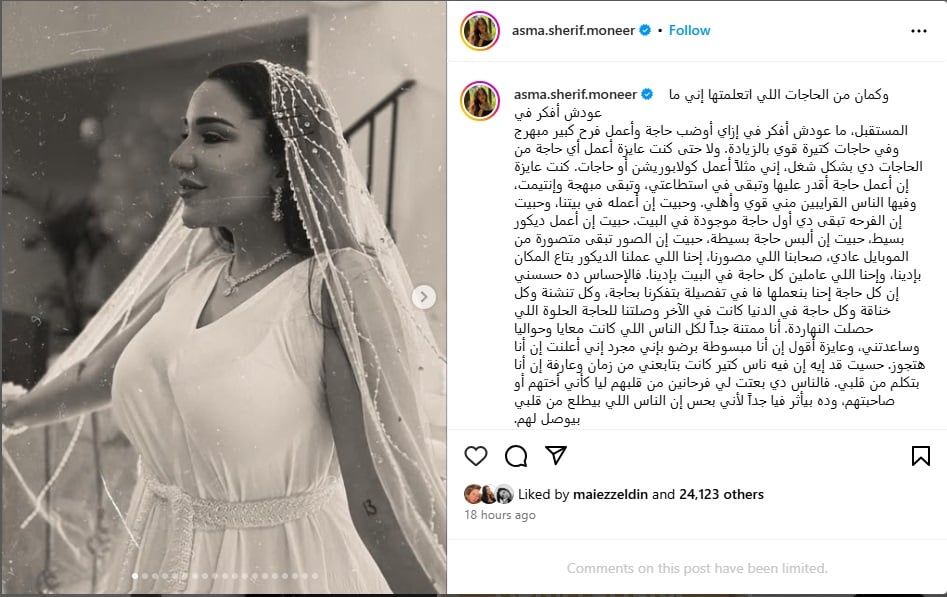This screenshot has width=947, height=597.
Task: Open asma.sherif.moneer profile from header username
Action: click(573, 30)
